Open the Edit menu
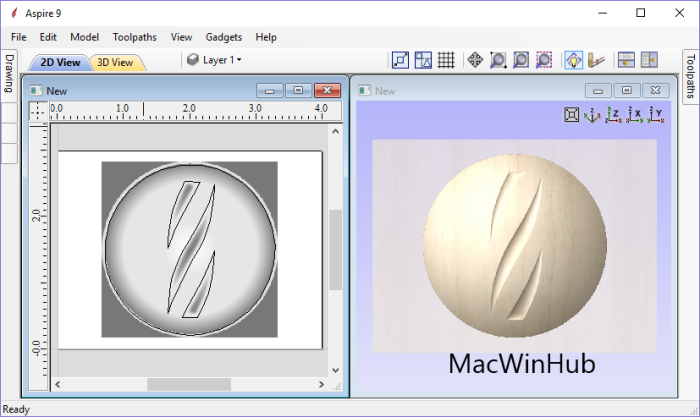Screen dimensions: 700x417 coord(48,37)
